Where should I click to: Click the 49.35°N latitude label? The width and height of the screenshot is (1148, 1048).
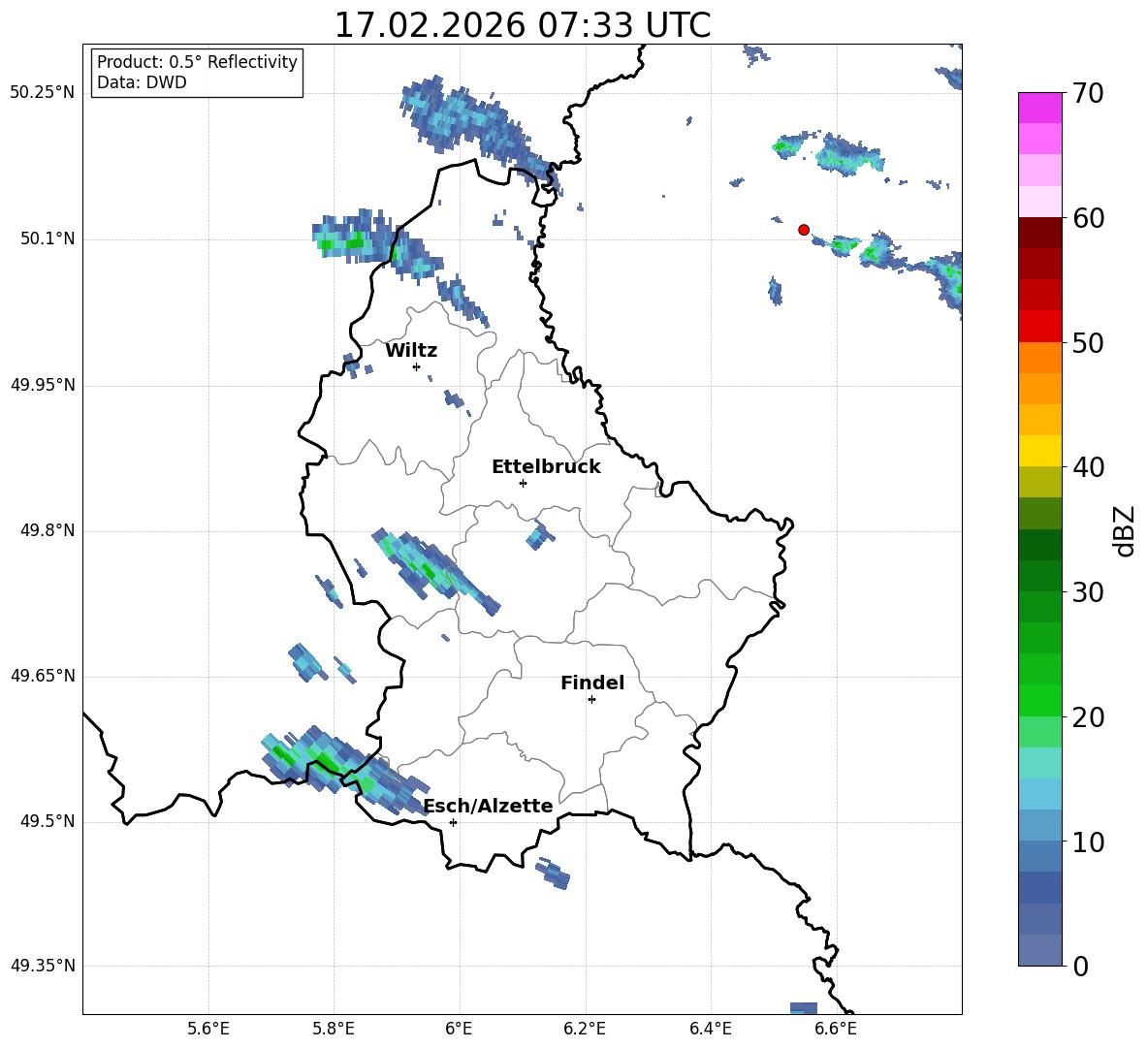tap(42, 966)
